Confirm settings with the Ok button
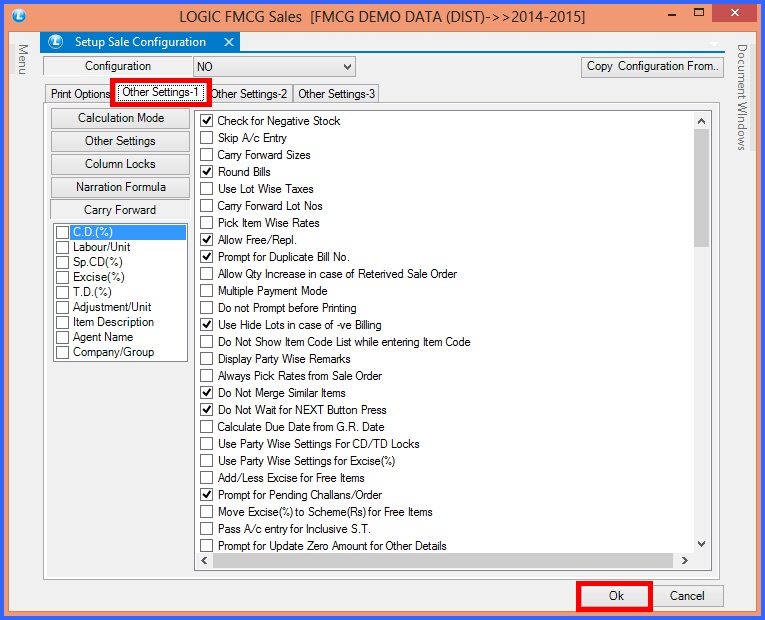 616,596
